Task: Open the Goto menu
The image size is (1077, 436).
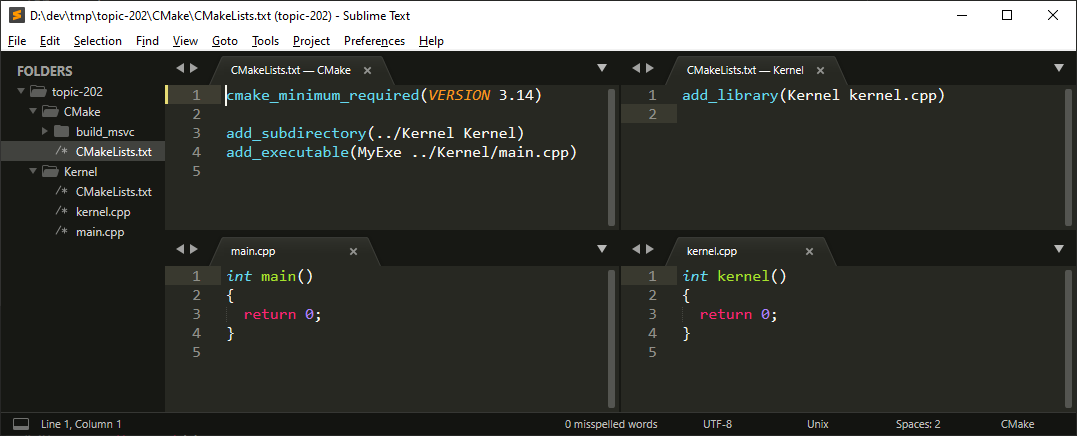Action: pos(225,41)
